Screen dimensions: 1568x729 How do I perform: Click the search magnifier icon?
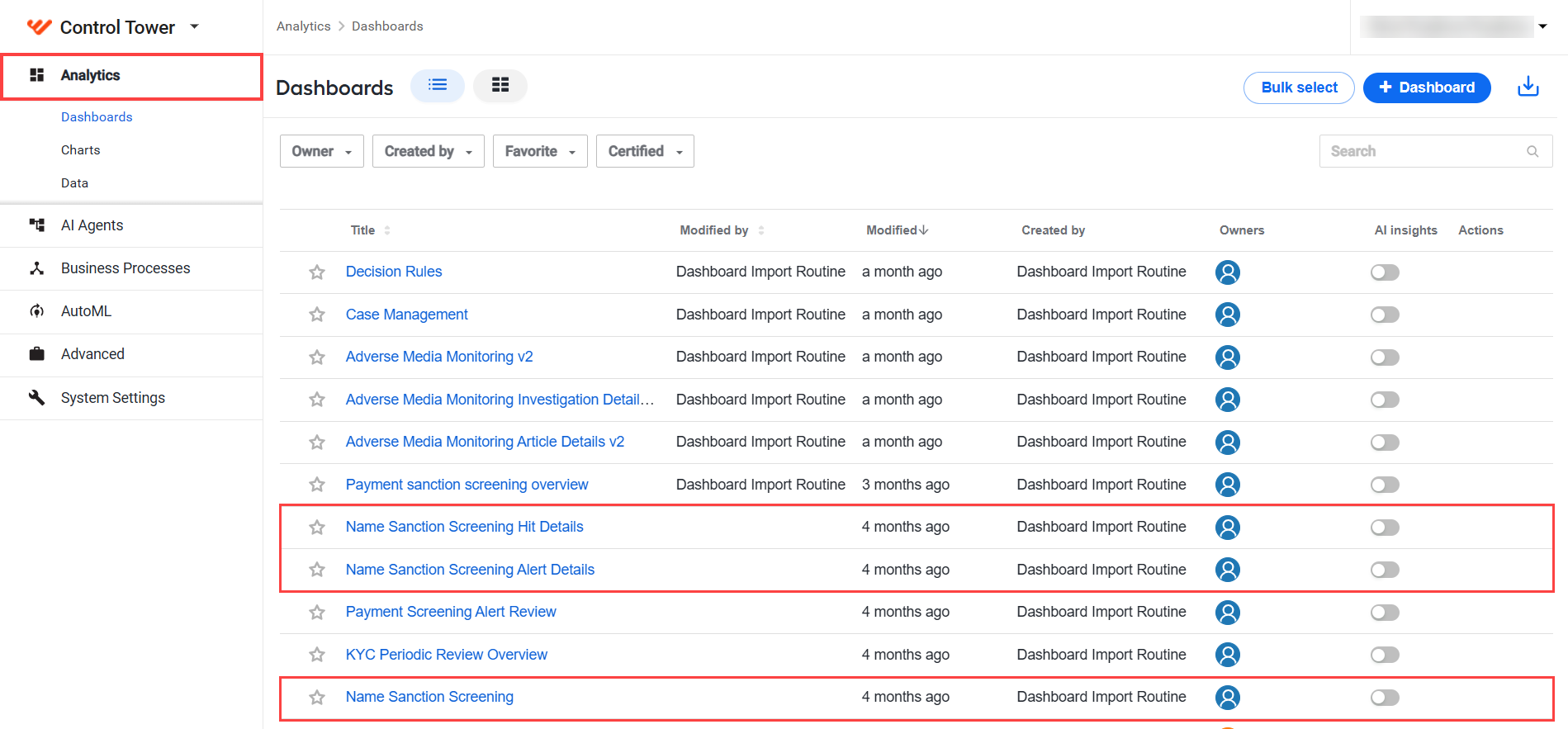1532,151
